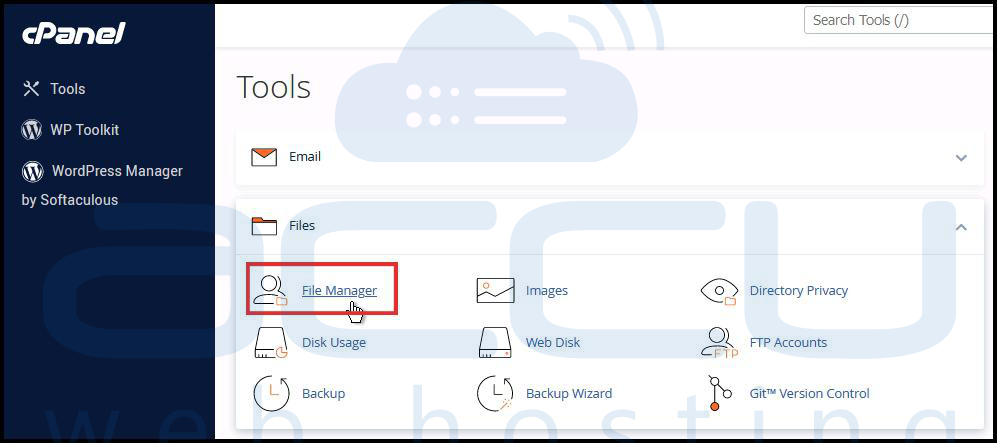Viewport: 997px width, 443px height.
Task: Click the Directory Privacy eye icon
Action: (x=719, y=290)
